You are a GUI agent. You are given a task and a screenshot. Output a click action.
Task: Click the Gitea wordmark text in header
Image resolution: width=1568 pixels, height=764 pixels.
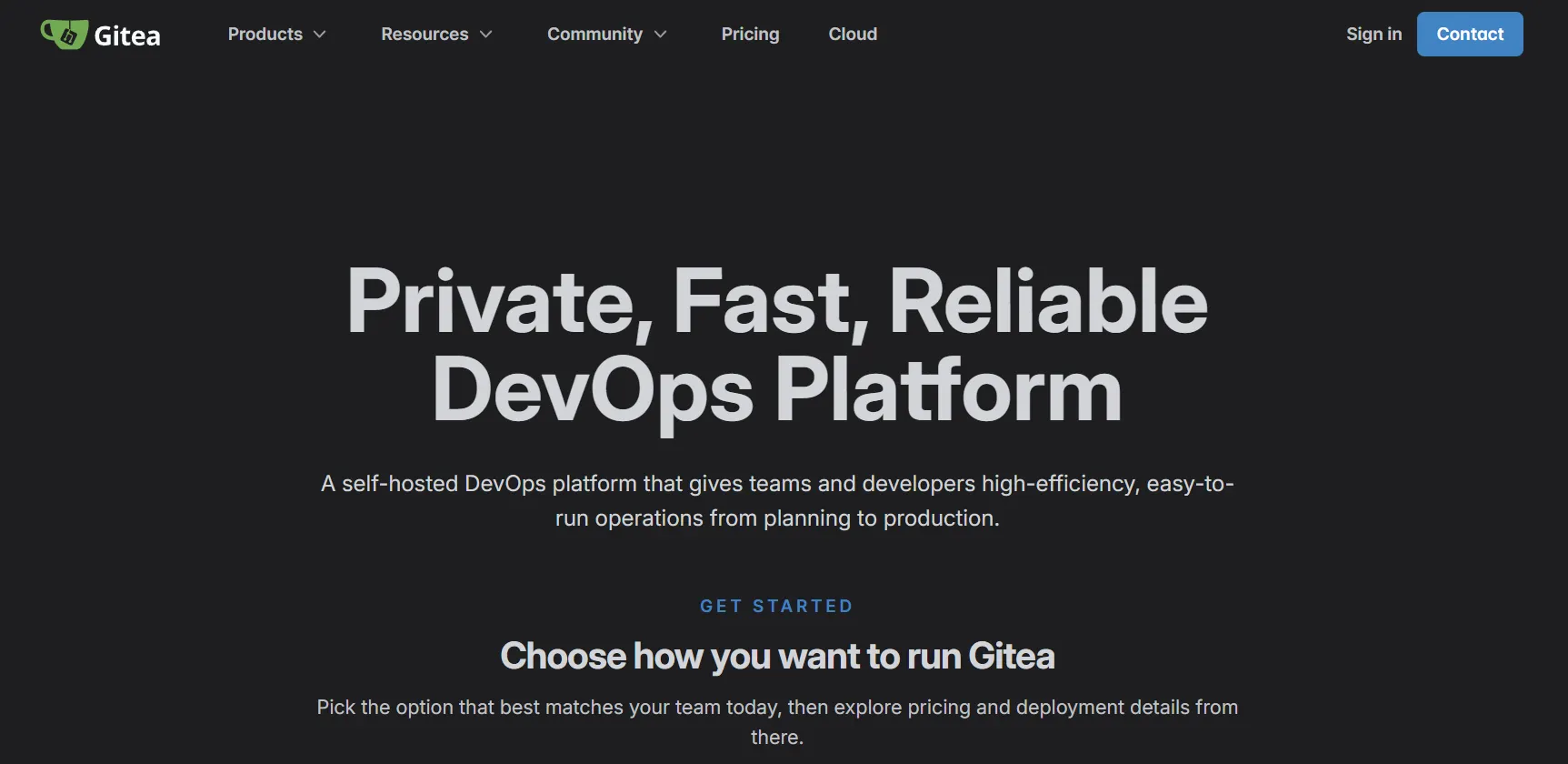coord(127,35)
